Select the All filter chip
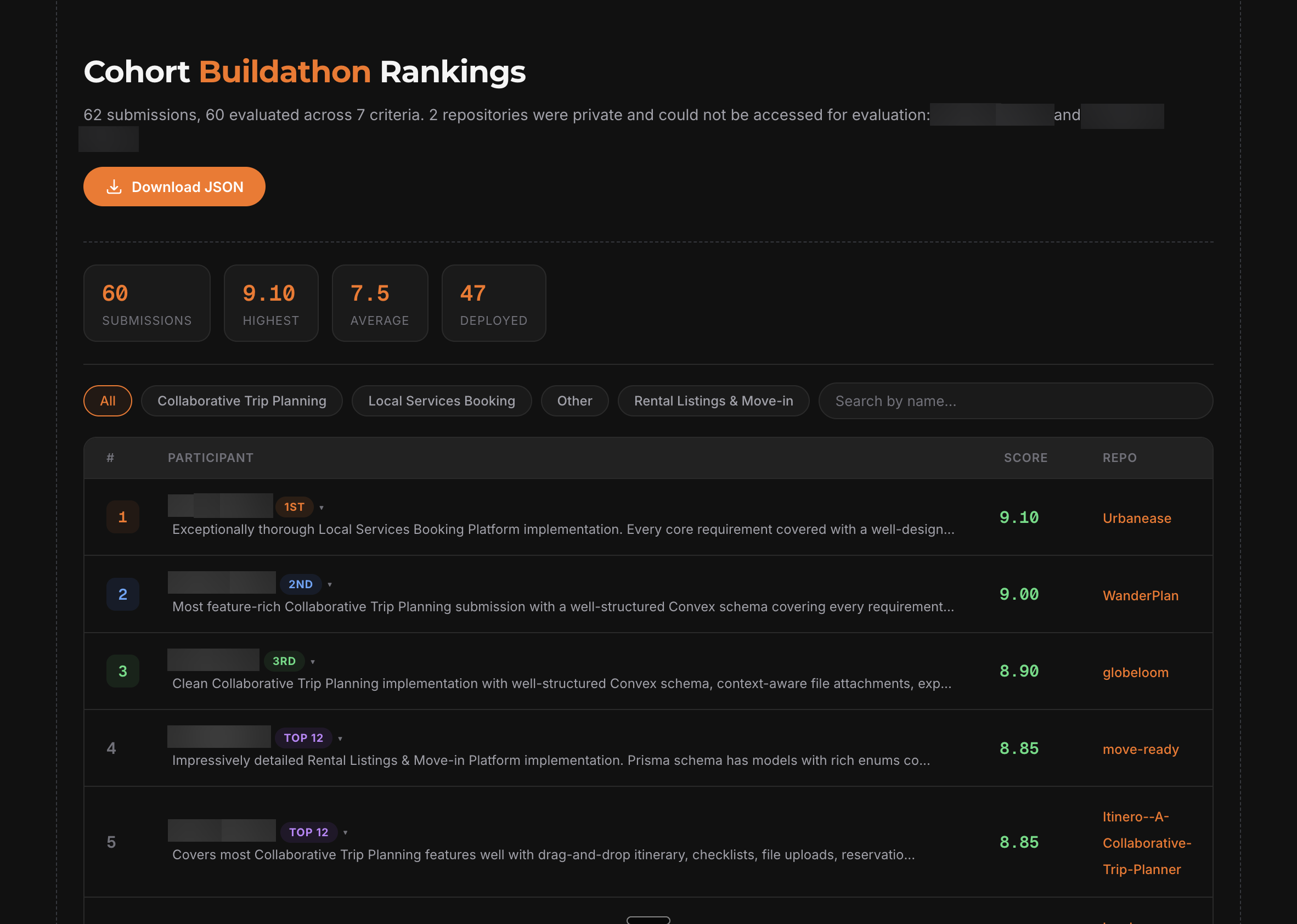1297x924 pixels. [108, 401]
